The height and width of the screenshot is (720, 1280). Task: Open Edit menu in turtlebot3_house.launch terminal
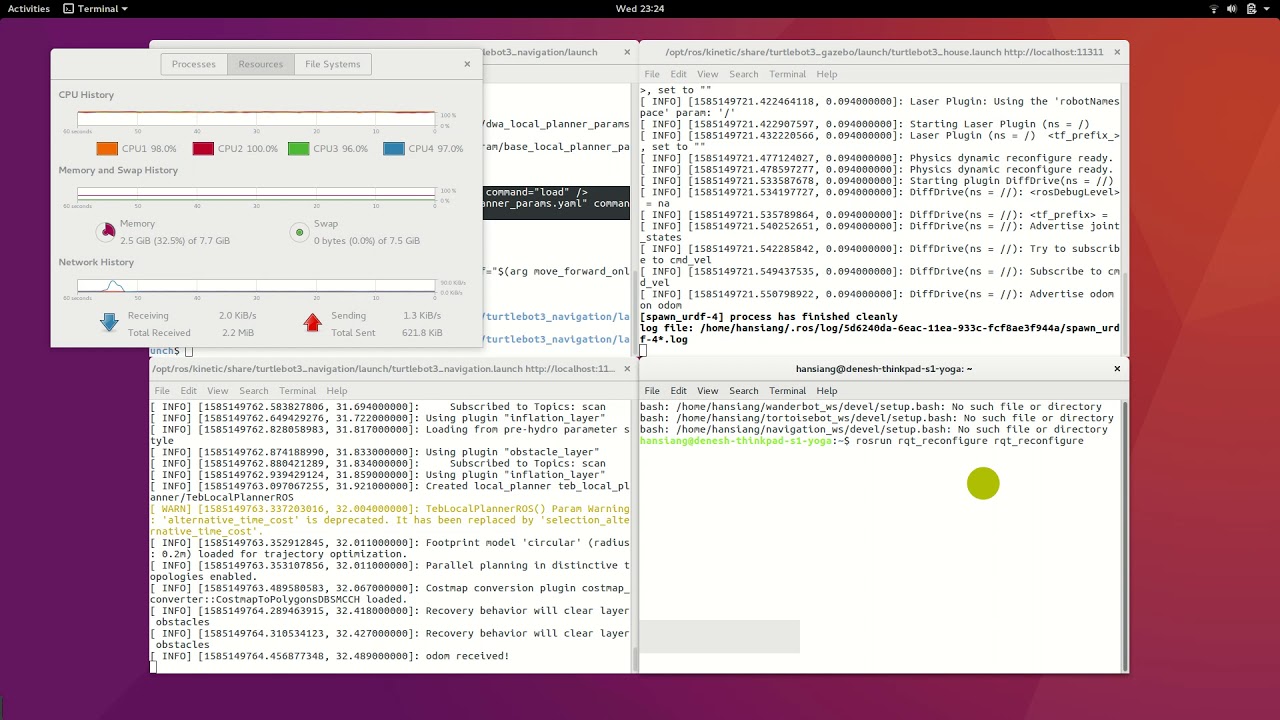pos(678,74)
